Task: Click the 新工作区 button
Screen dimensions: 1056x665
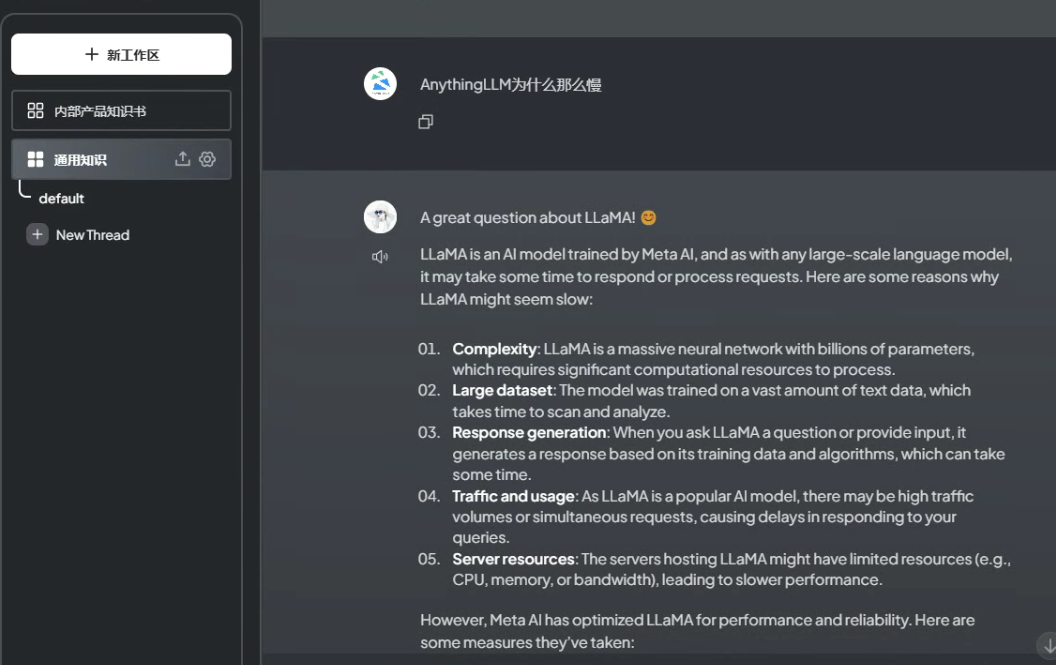Action: tap(121, 54)
